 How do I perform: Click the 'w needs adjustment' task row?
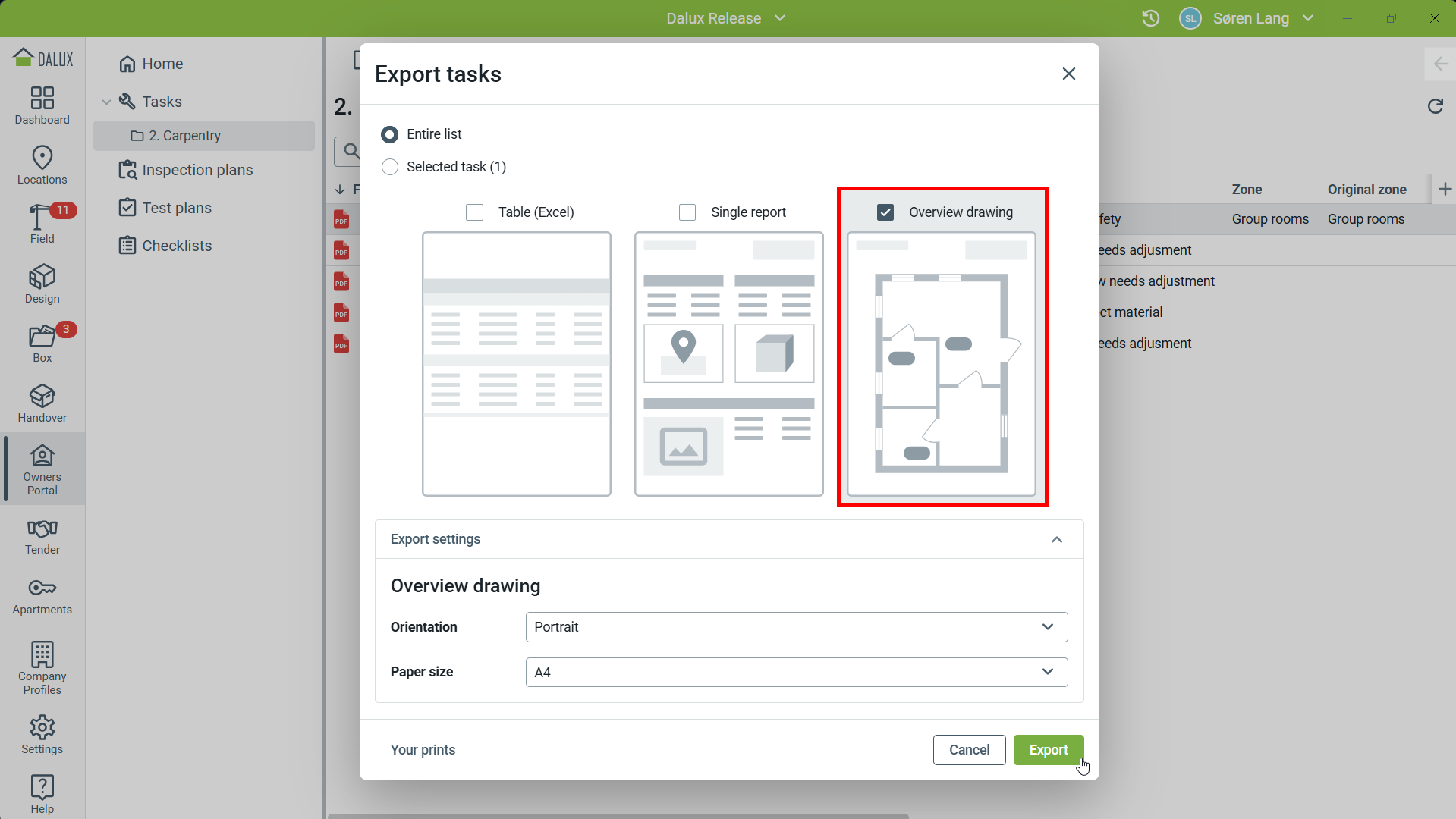pyautogui.click(x=1278, y=281)
